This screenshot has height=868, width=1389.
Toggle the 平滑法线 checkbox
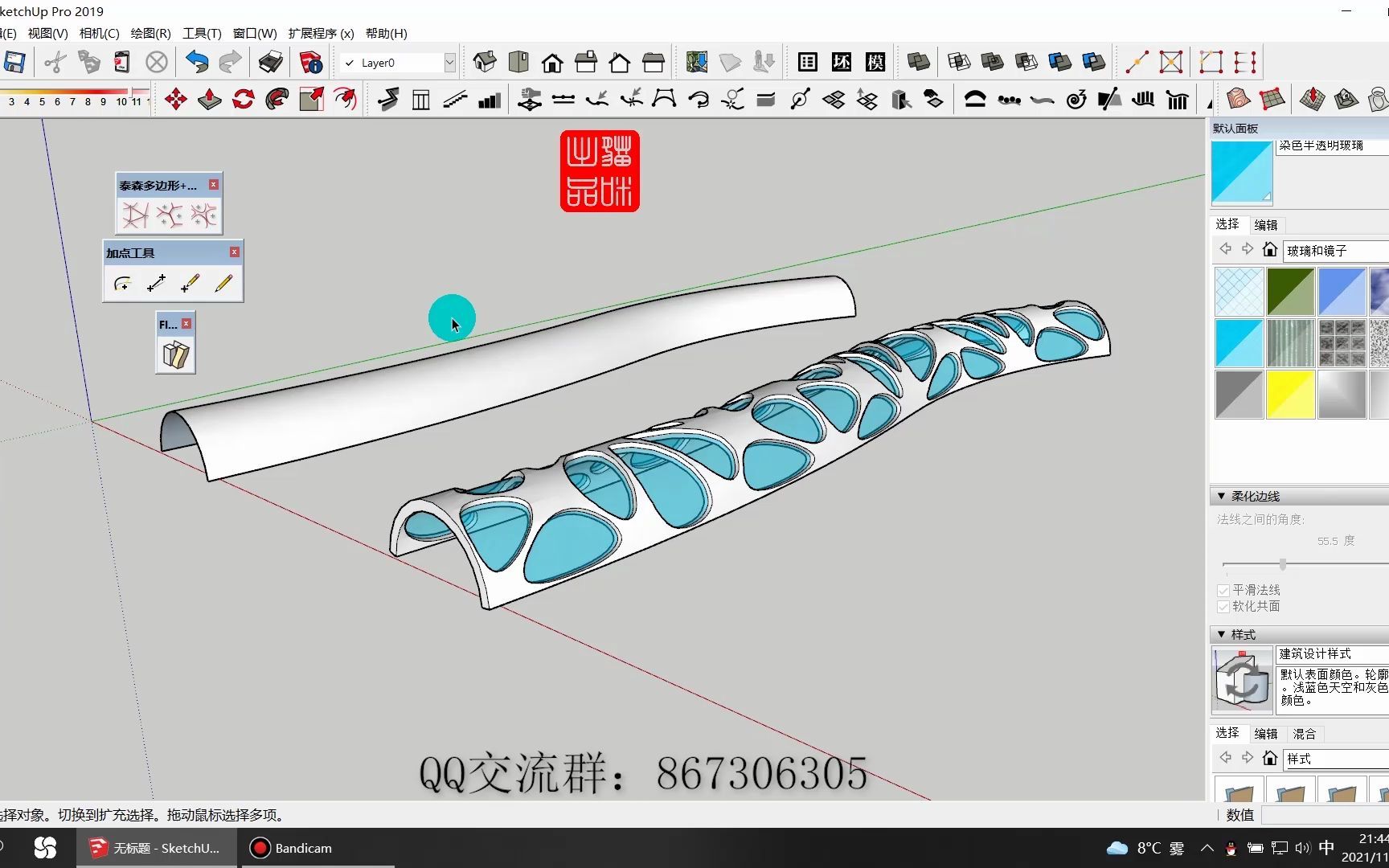pyautogui.click(x=1223, y=591)
